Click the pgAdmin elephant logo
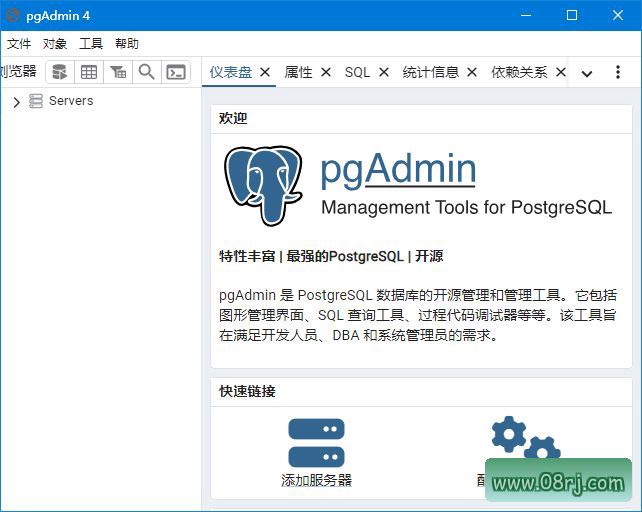The height and width of the screenshot is (512, 642). click(264, 185)
